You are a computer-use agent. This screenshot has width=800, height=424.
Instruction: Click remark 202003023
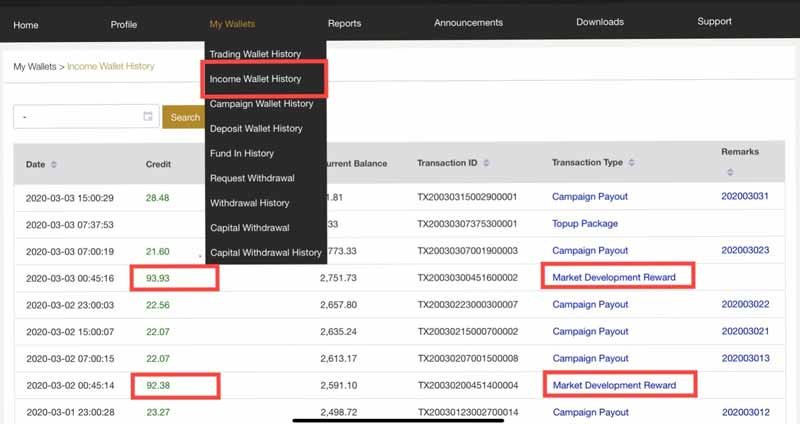pyautogui.click(x=745, y=250)
